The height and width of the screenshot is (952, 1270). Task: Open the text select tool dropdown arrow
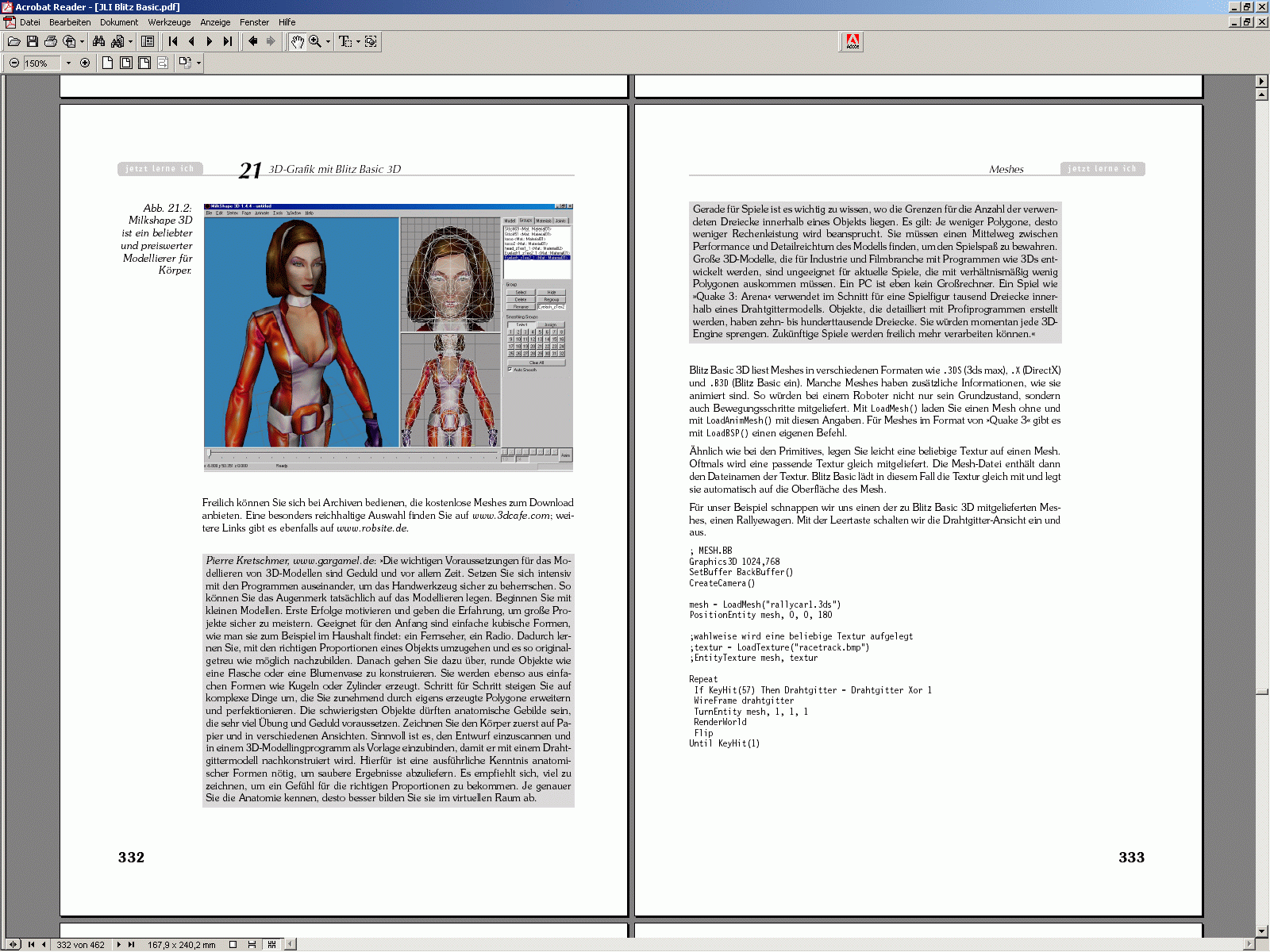pyautogui.click(x=358, y=41)
